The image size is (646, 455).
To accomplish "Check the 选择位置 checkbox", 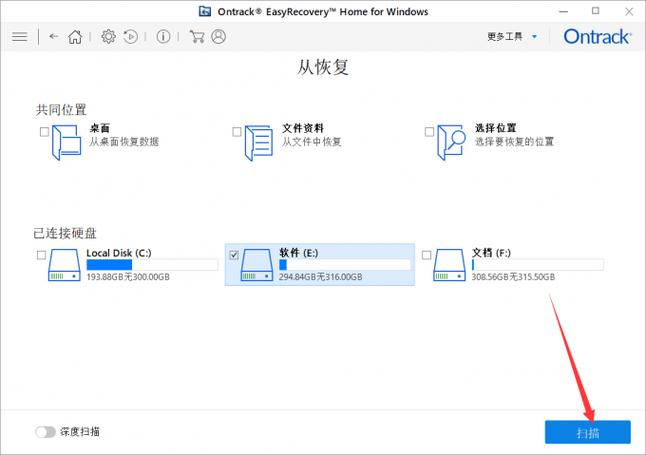I will point(429,132).
